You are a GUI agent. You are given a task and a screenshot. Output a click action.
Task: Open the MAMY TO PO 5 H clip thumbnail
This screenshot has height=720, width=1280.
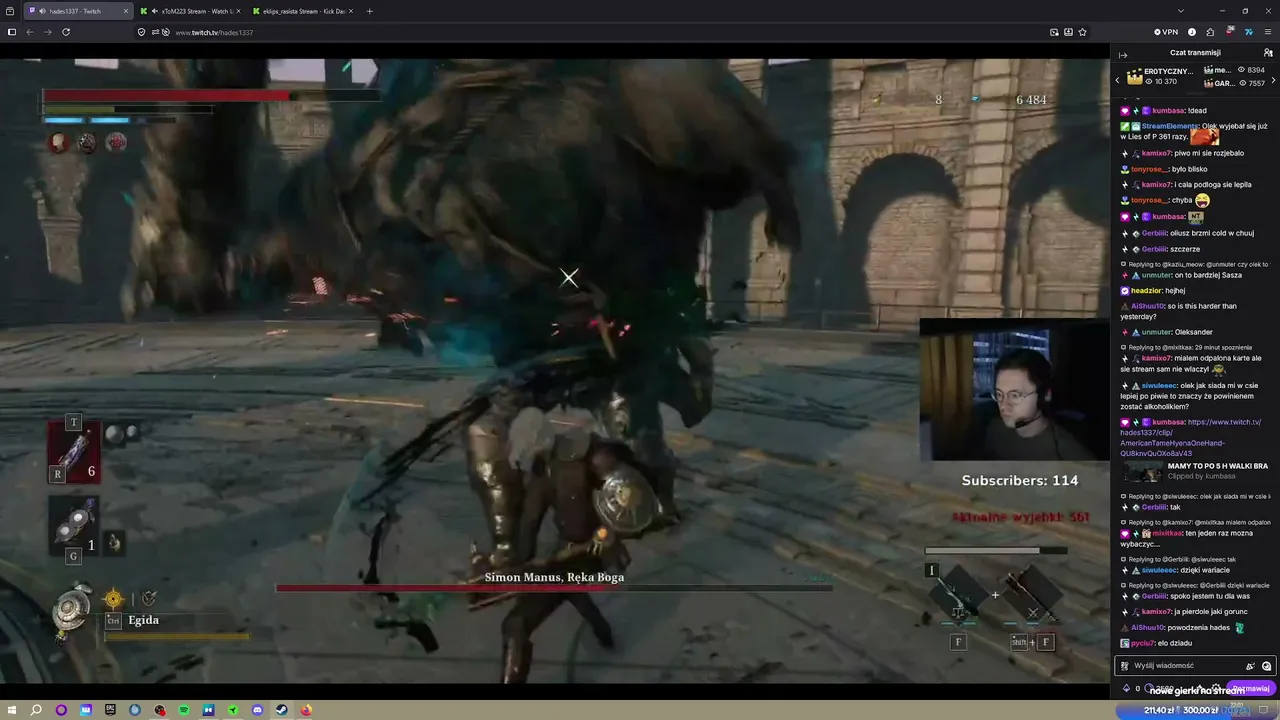point(1141,471)
